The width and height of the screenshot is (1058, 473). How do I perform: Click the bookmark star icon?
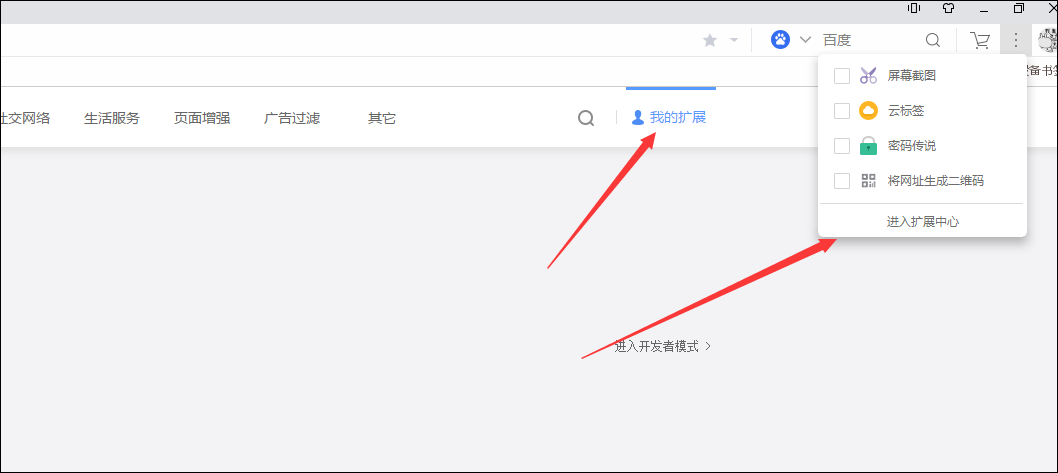tap(709, 40)
